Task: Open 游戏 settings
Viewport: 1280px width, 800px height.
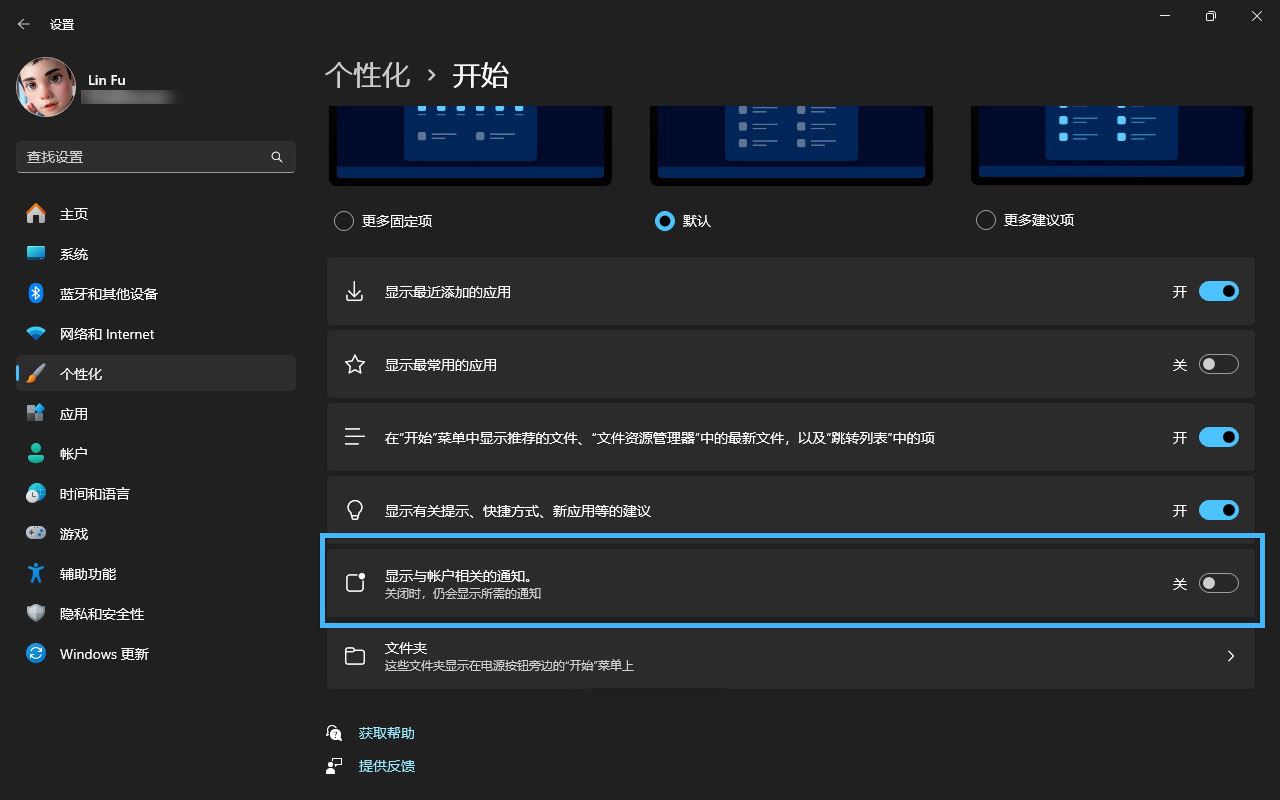Action: pos(156,534)
